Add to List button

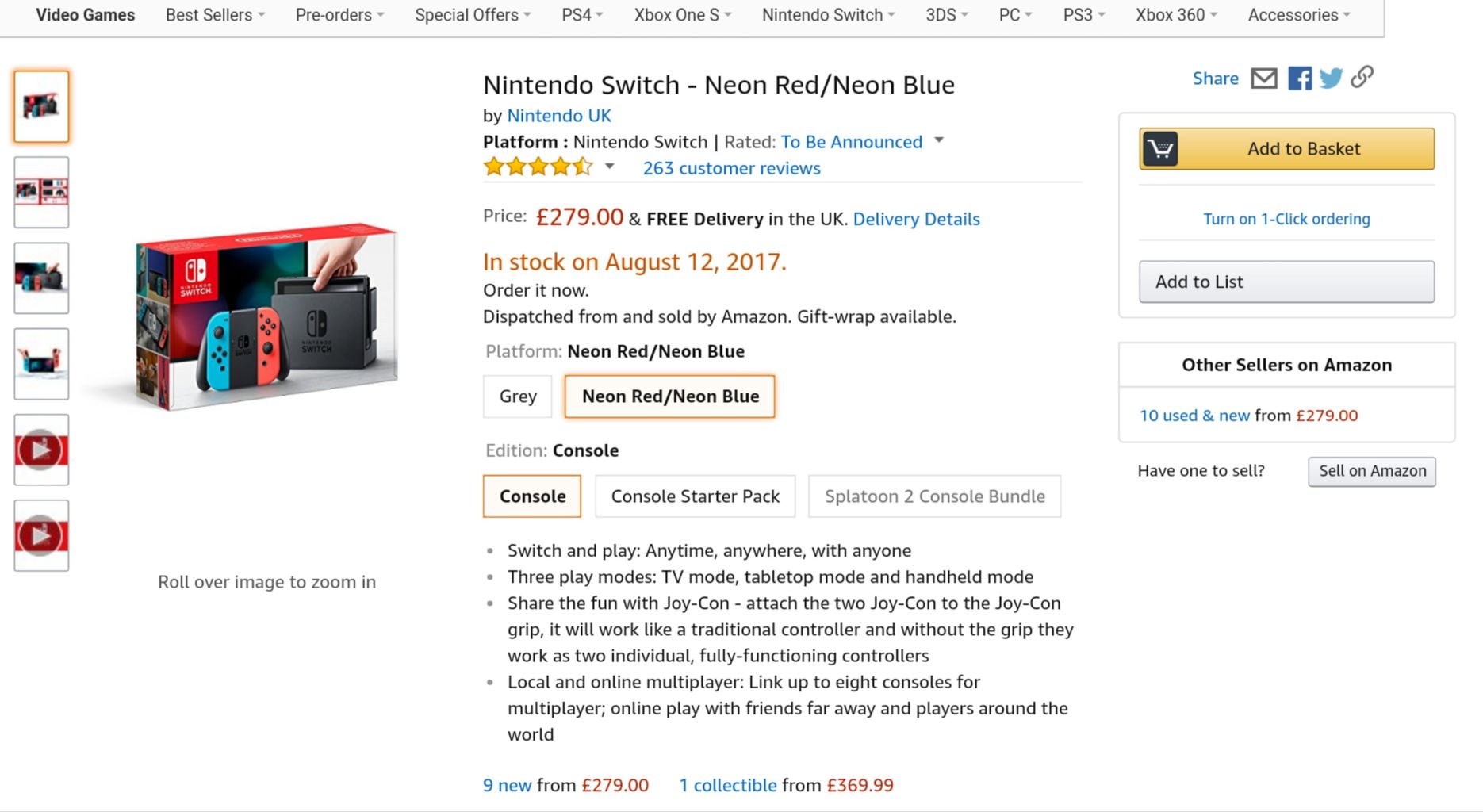click(x=1286, y=282)
